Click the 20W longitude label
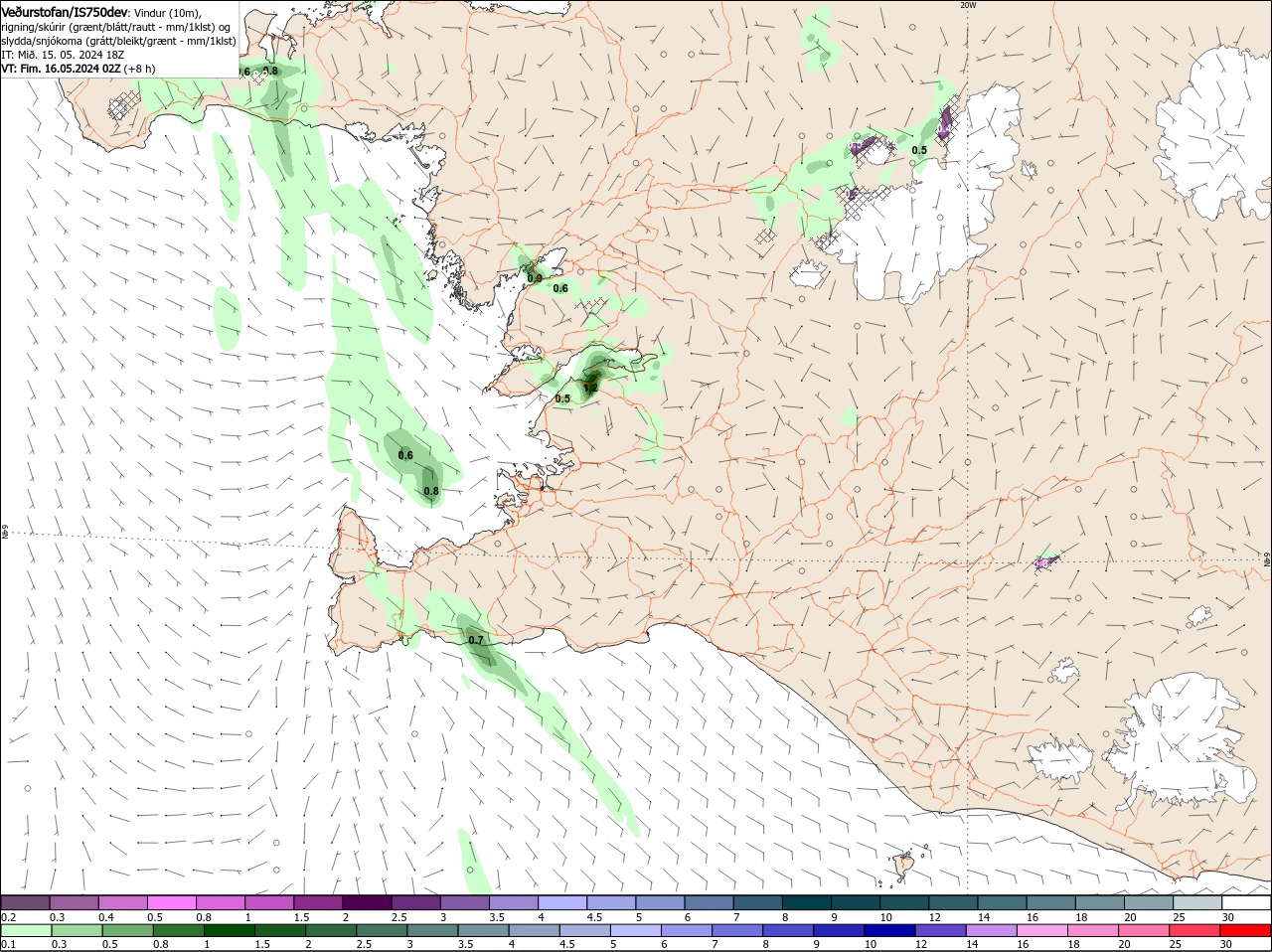This screenshot has width=1272, height=952. tap(968, 5)
